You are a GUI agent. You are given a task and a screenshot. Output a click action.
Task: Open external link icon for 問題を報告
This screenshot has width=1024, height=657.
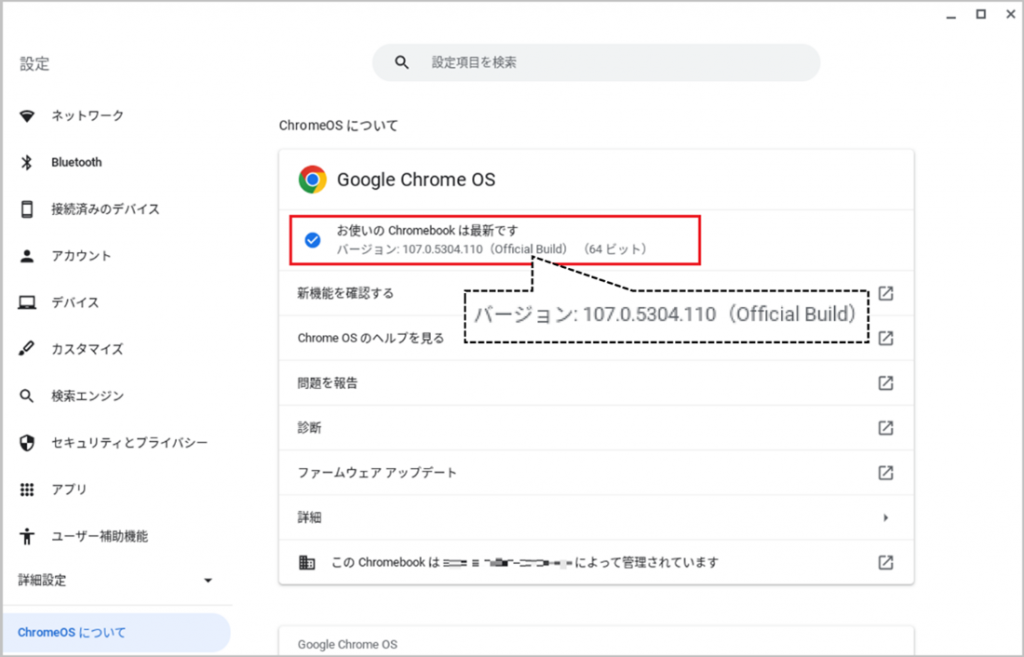click(885, 383)
